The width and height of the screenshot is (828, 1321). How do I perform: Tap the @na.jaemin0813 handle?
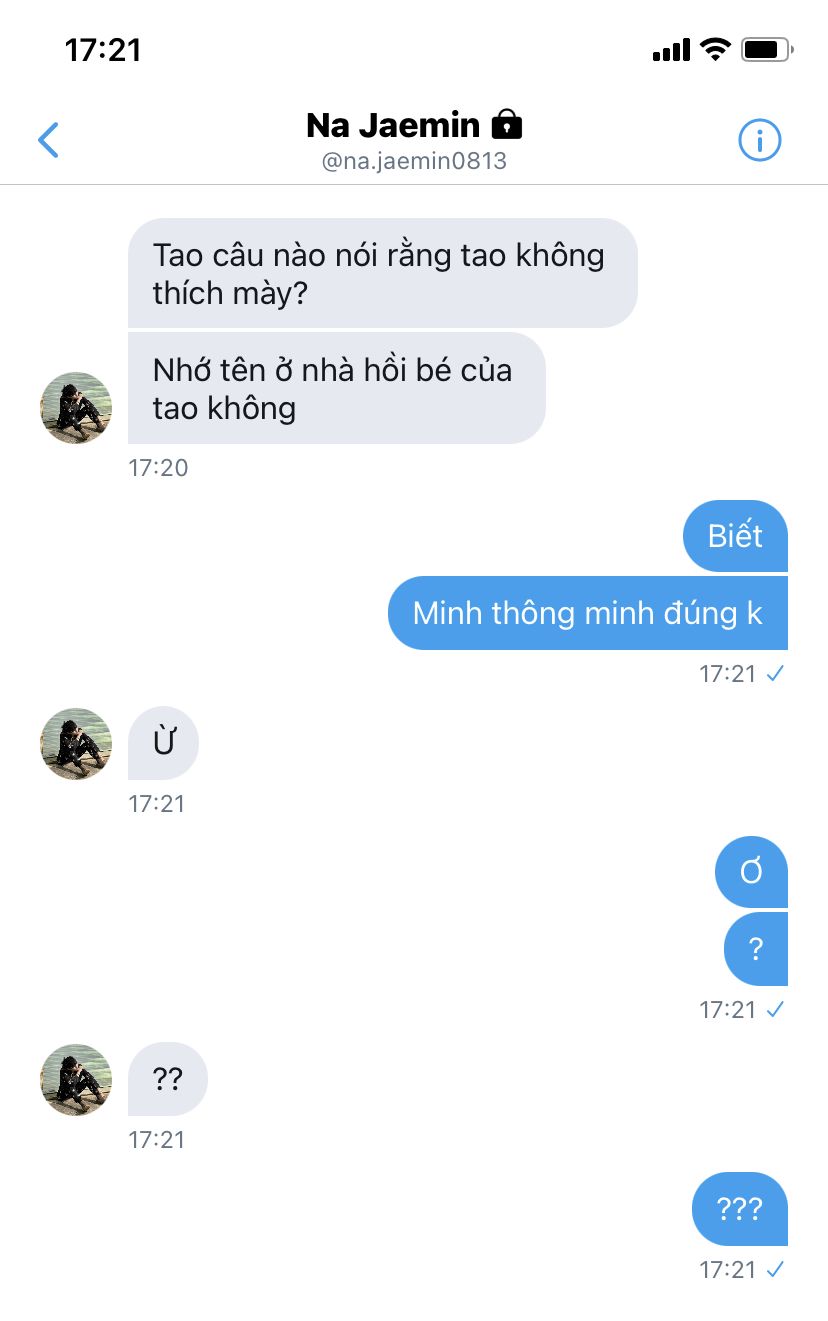tap(414, 161)
